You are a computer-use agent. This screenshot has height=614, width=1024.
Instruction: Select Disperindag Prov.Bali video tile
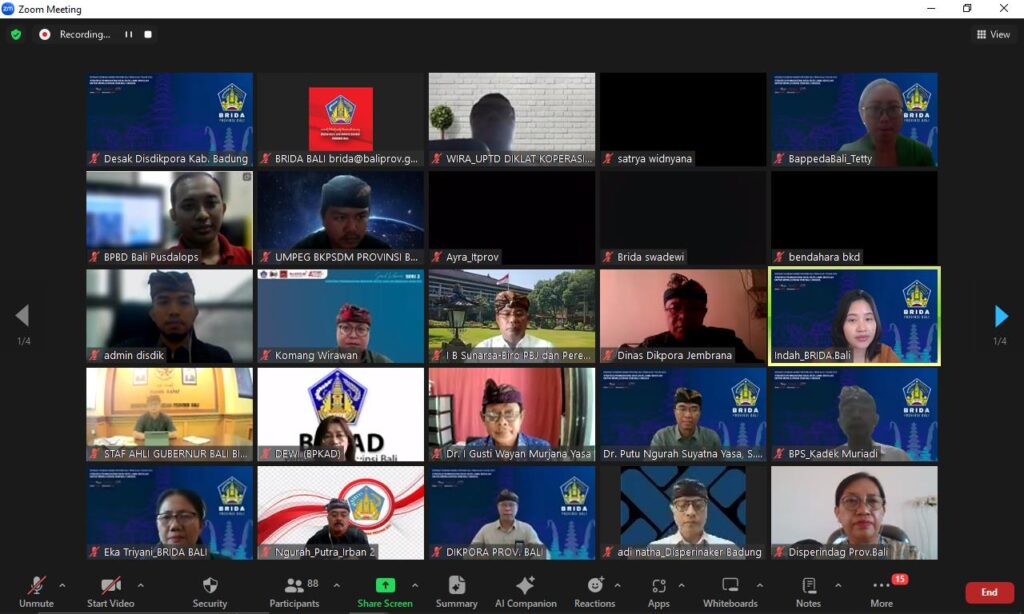coord(854,513)
